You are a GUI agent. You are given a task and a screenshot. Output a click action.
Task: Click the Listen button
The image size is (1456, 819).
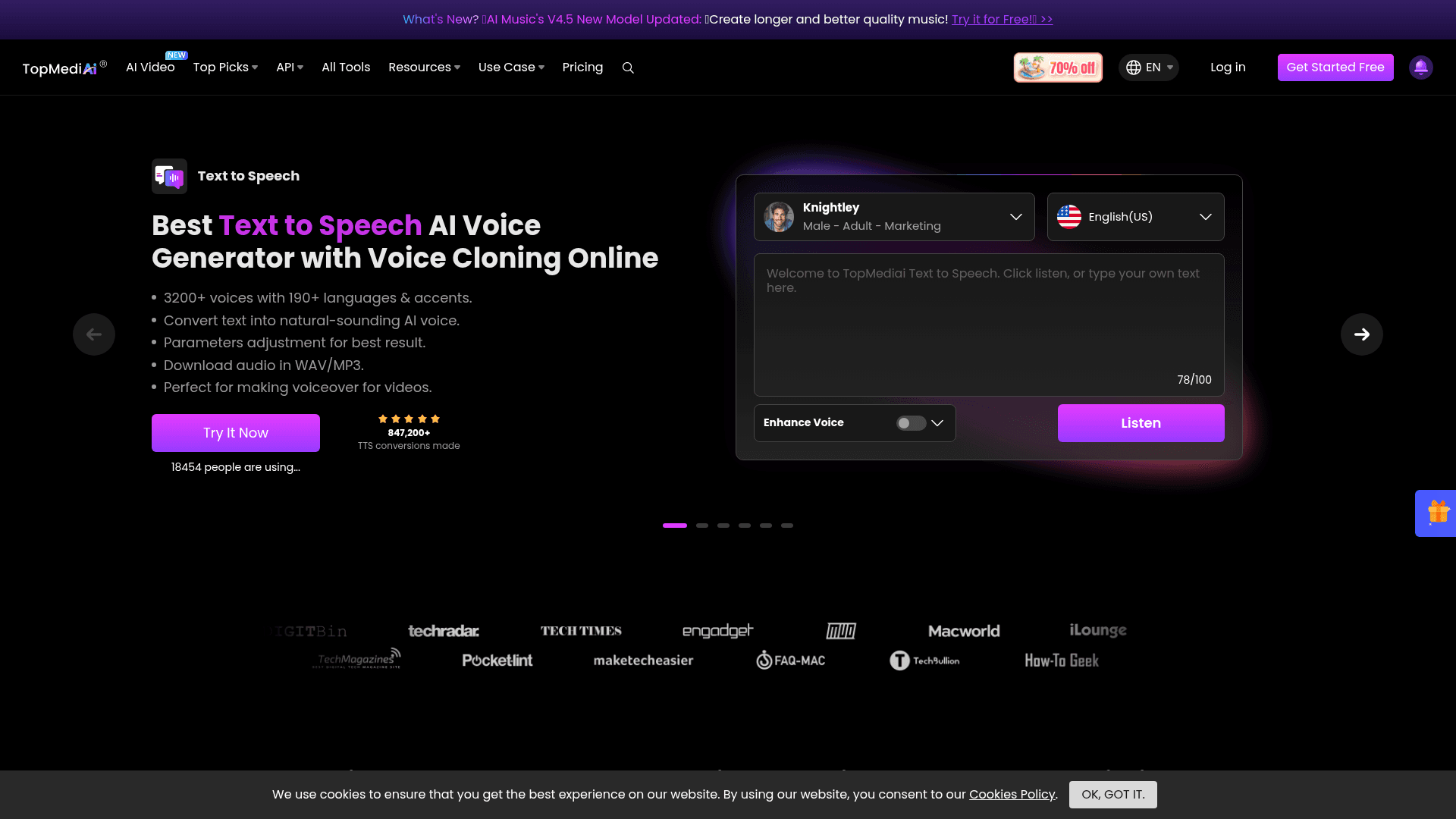(1141, 423)
